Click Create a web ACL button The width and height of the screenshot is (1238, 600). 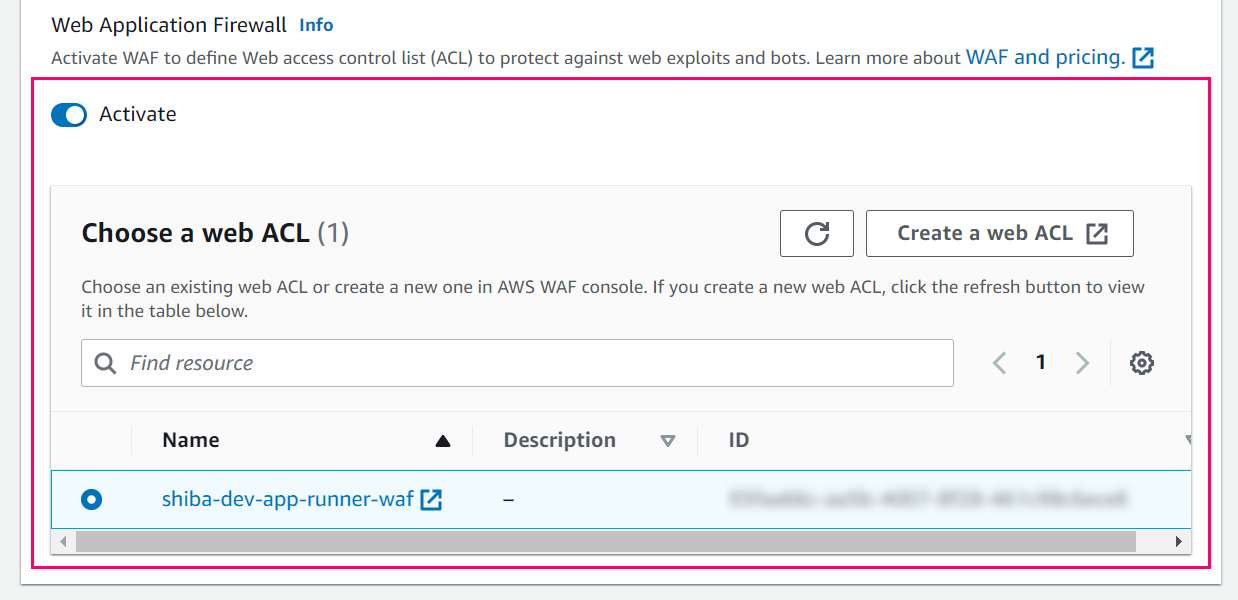click(x=1000, y=233)
